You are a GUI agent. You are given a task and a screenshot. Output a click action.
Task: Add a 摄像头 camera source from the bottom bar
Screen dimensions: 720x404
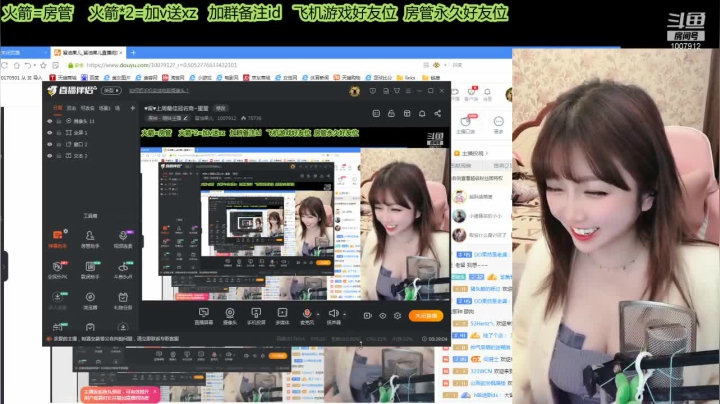coord(230,316)
